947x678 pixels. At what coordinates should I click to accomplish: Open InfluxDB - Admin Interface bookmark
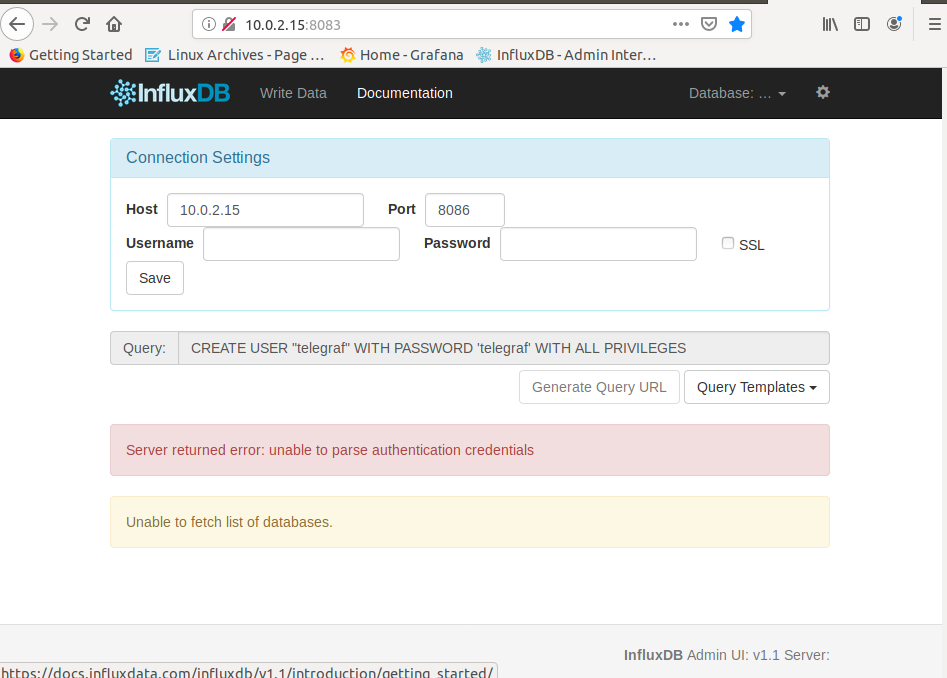(566, 55)
